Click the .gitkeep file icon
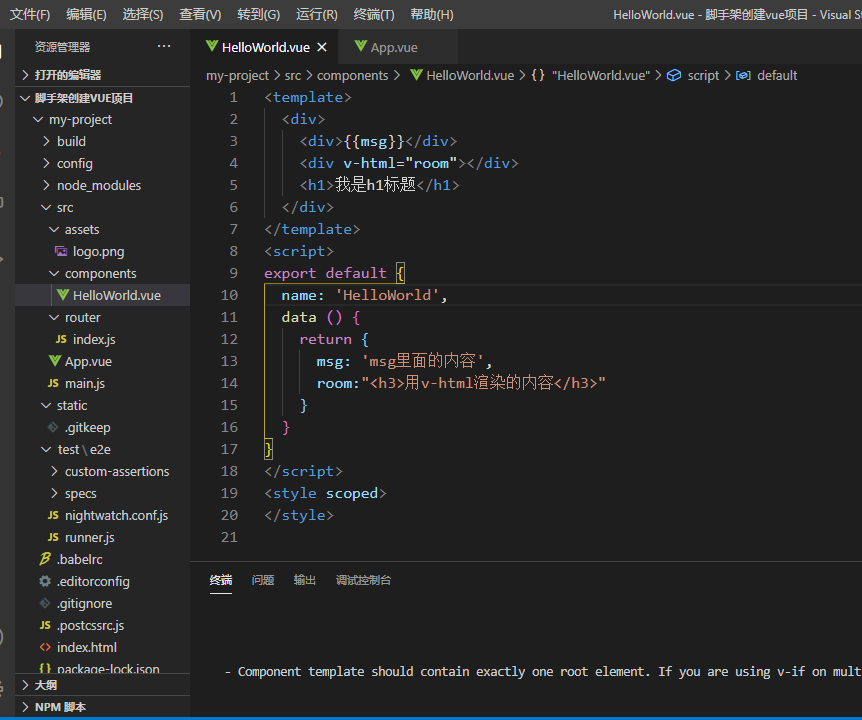 (53, 427)
